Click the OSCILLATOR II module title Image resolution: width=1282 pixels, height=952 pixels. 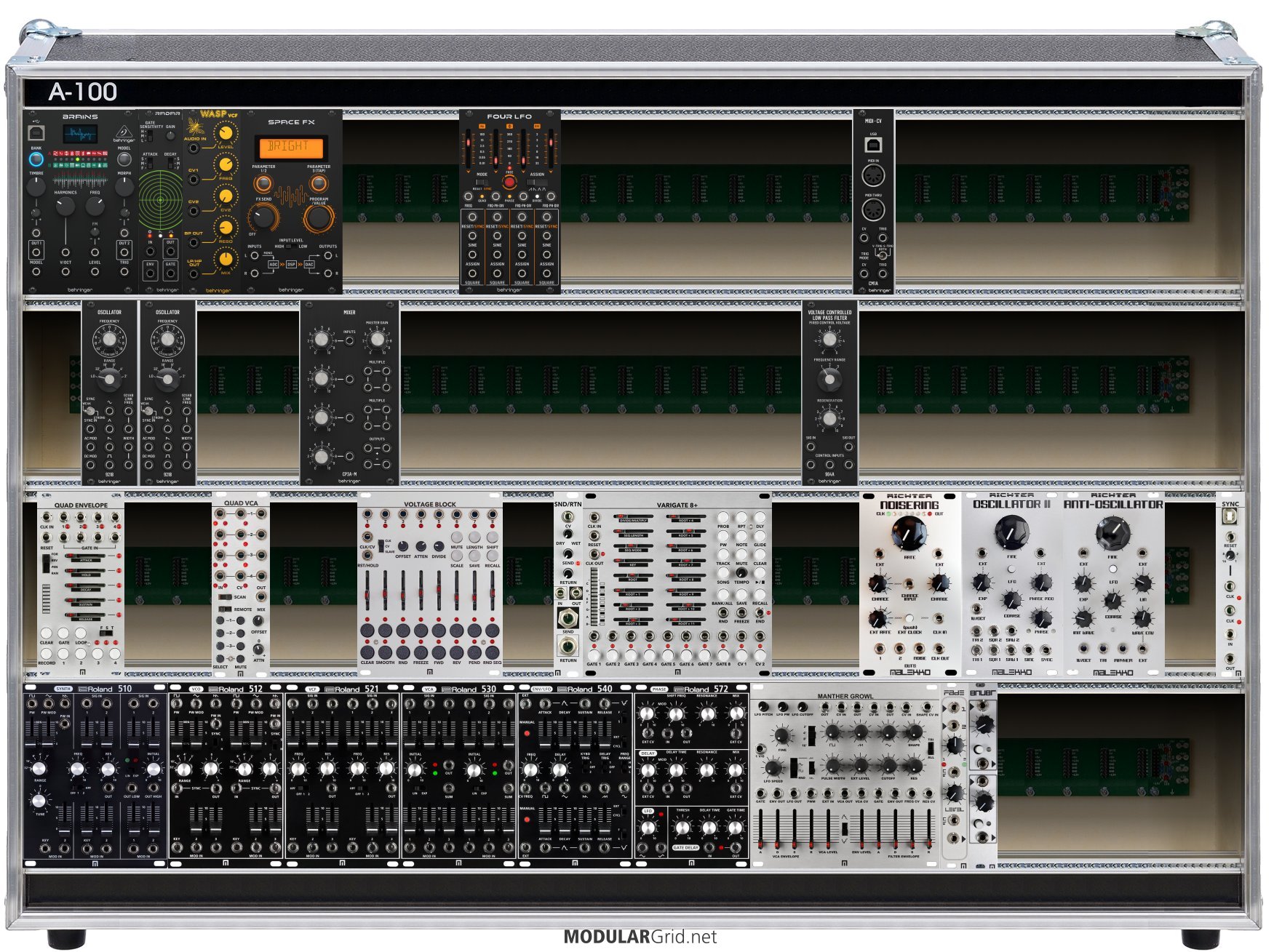[1011, 504]
